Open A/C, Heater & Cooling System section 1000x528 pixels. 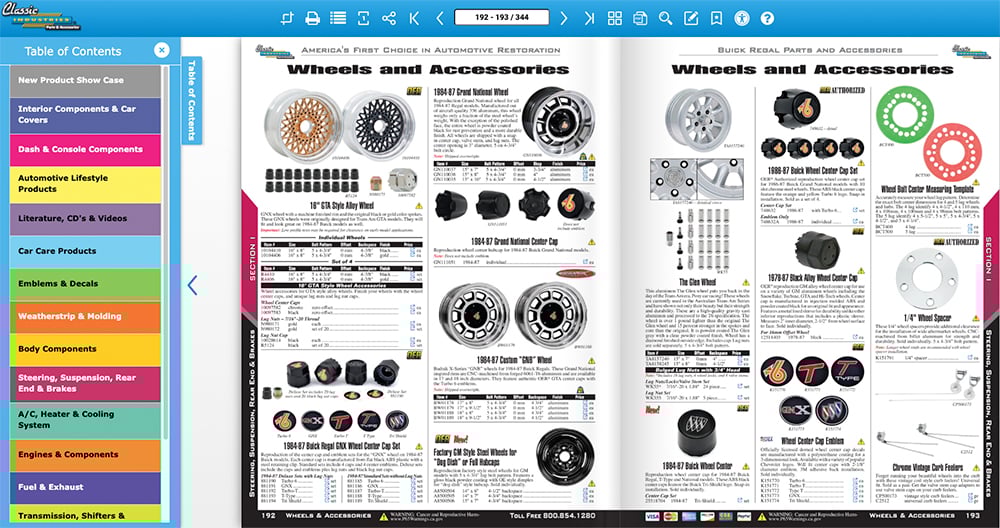tap(85, 421)
